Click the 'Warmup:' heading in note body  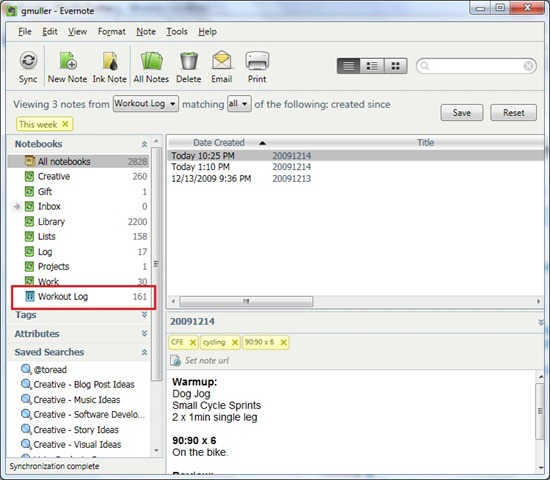(x=195, y=382)
